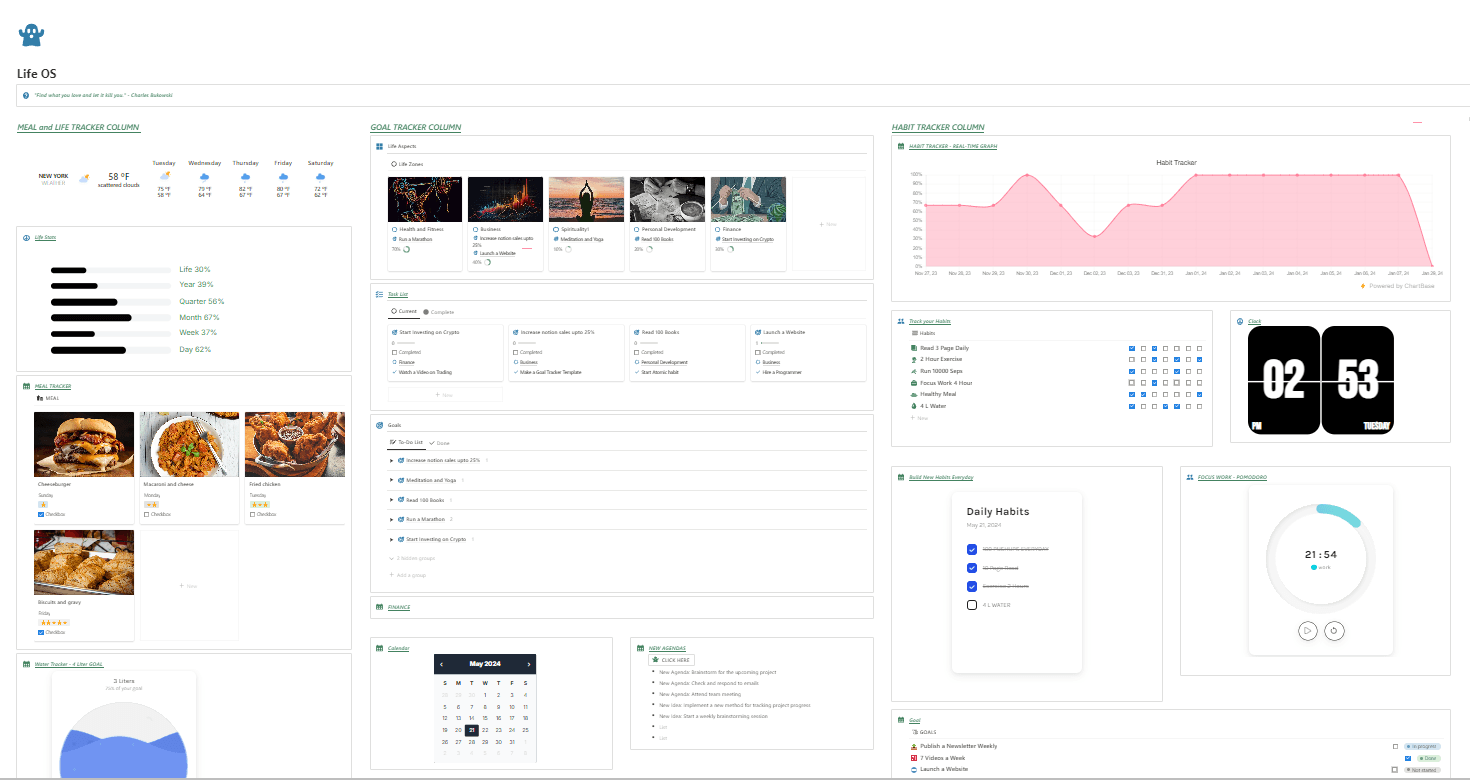Click the Read 3 Page Daily book icon
Screen dimensions: 1470x780
click(914, 348)
